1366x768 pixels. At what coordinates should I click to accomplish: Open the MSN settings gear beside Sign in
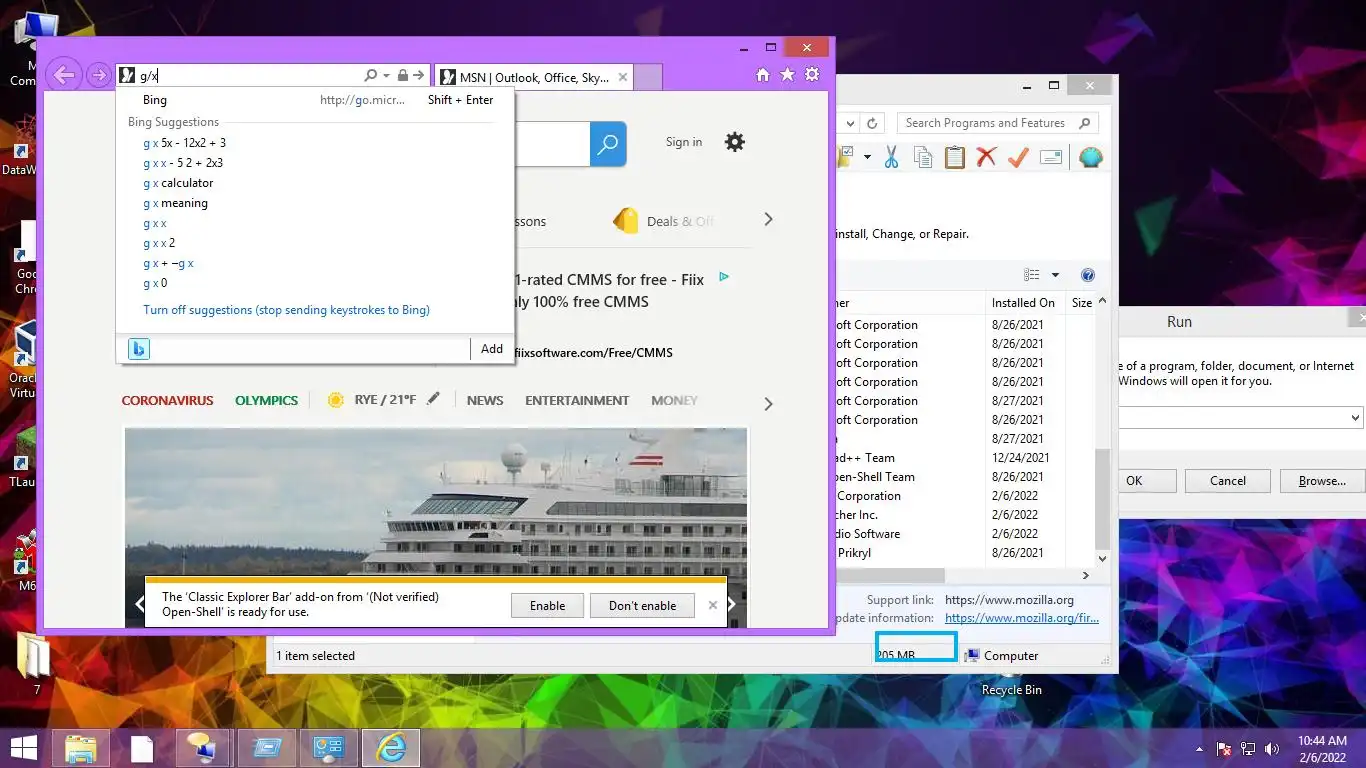(735, 142)
